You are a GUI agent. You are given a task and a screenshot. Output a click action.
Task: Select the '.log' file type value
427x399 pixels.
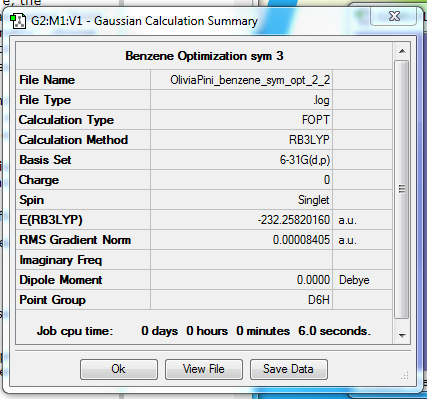pos(321,100)
